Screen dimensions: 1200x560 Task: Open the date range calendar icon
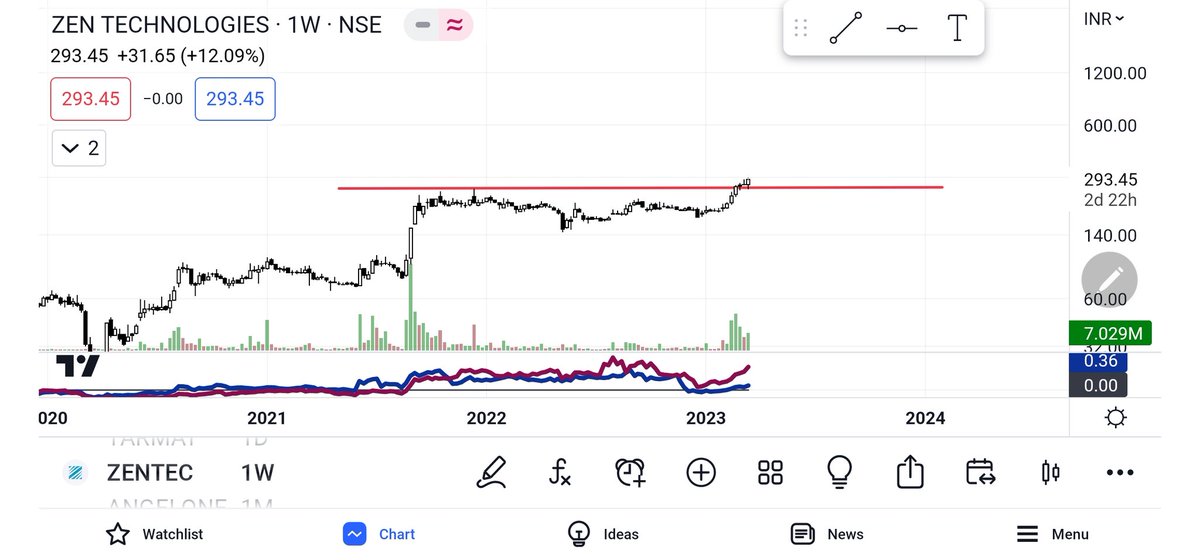[x=980, y=472]
